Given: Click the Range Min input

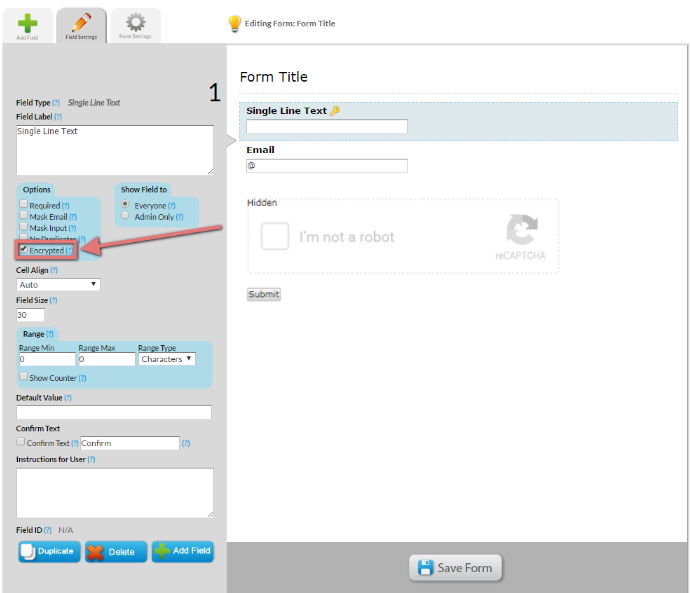Looking at the screenshot, I should [x=47, y=359].
